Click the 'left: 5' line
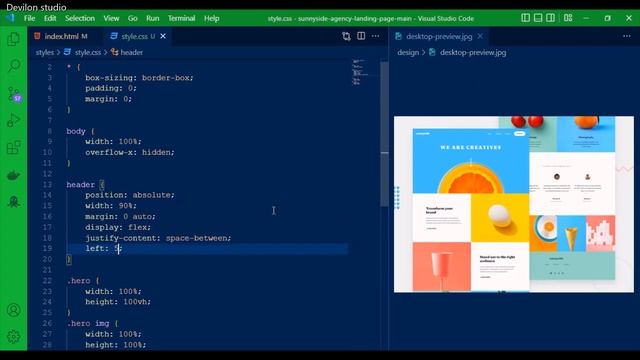 tap(104, 248)
